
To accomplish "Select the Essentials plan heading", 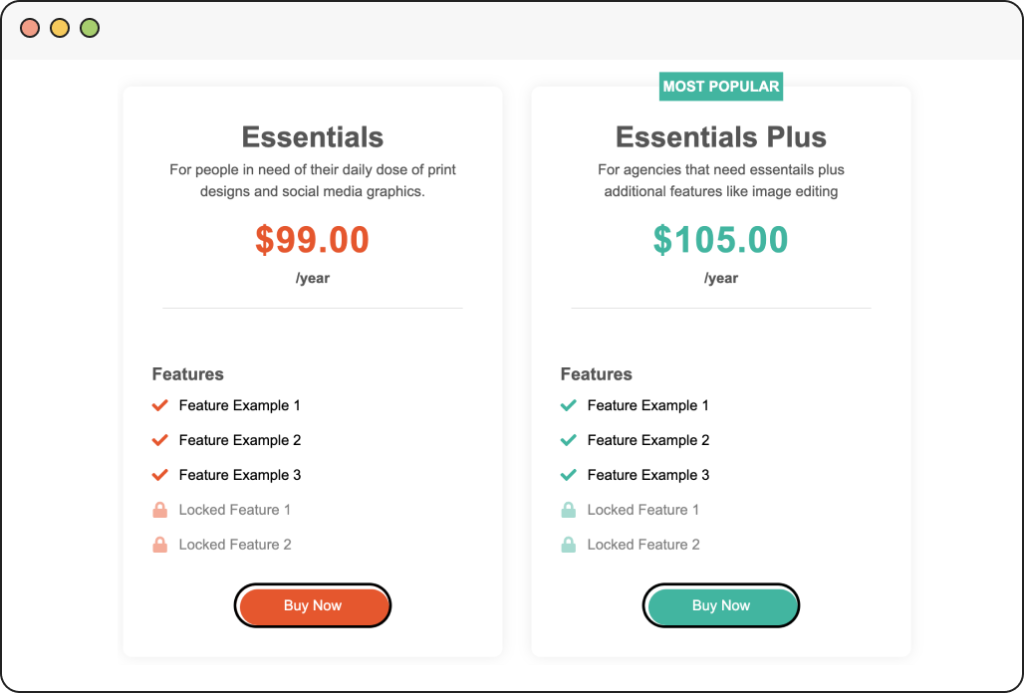I will pyautogui.click(x=312, y=137).
